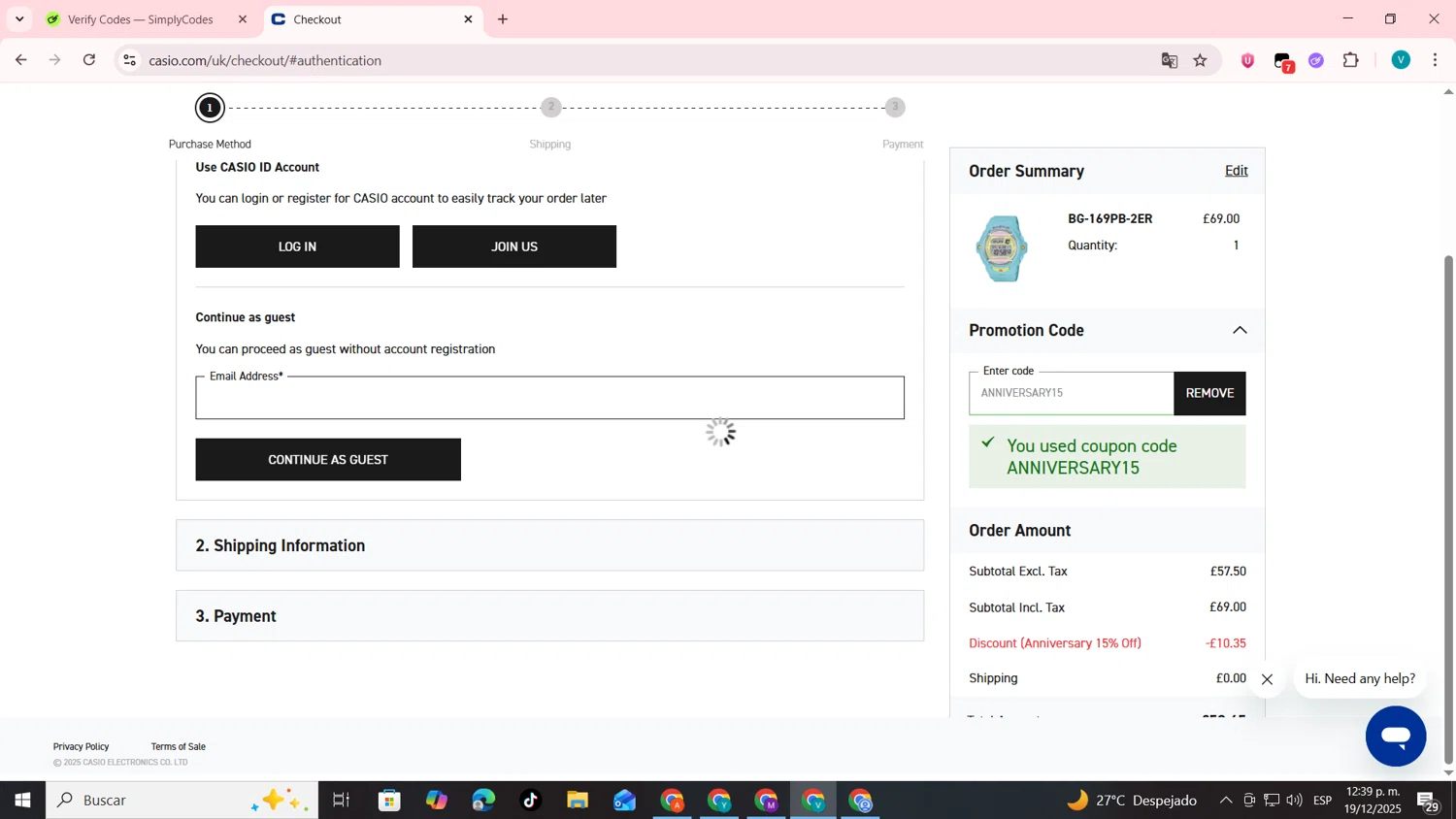Close the Checkout tab
This screenshot has width=1456, height=819.
click(x=468, y=19)
